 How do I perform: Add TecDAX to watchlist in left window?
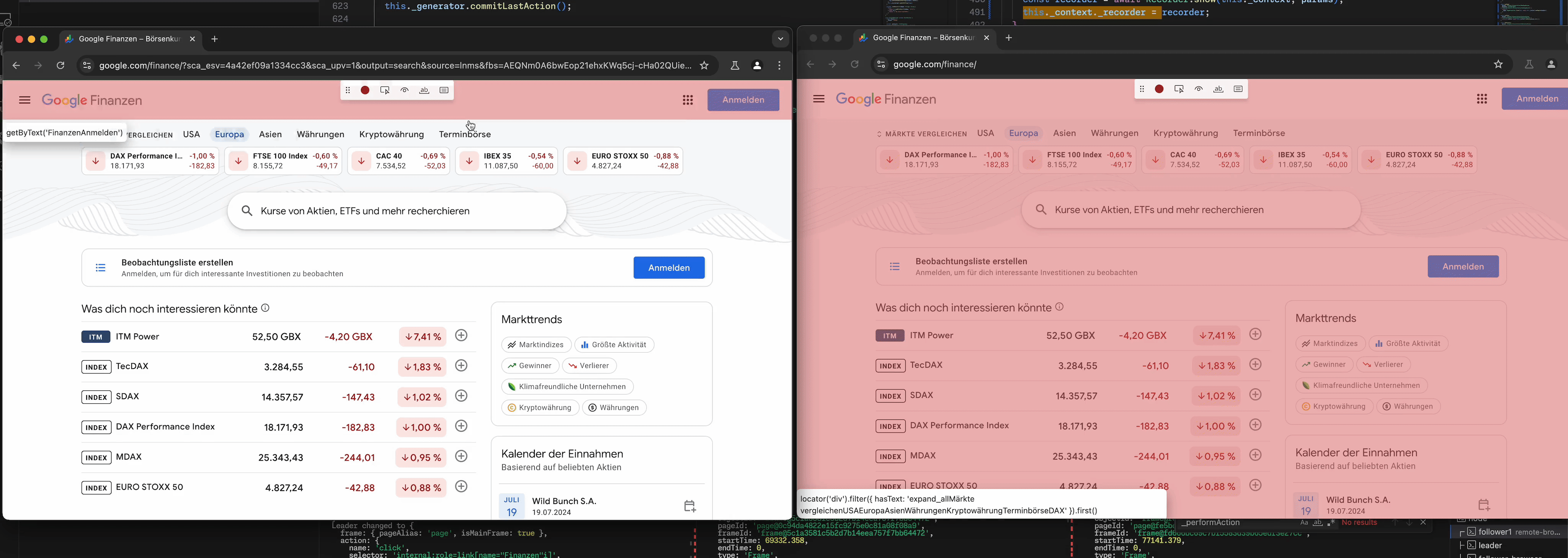(x=461, y=366)
